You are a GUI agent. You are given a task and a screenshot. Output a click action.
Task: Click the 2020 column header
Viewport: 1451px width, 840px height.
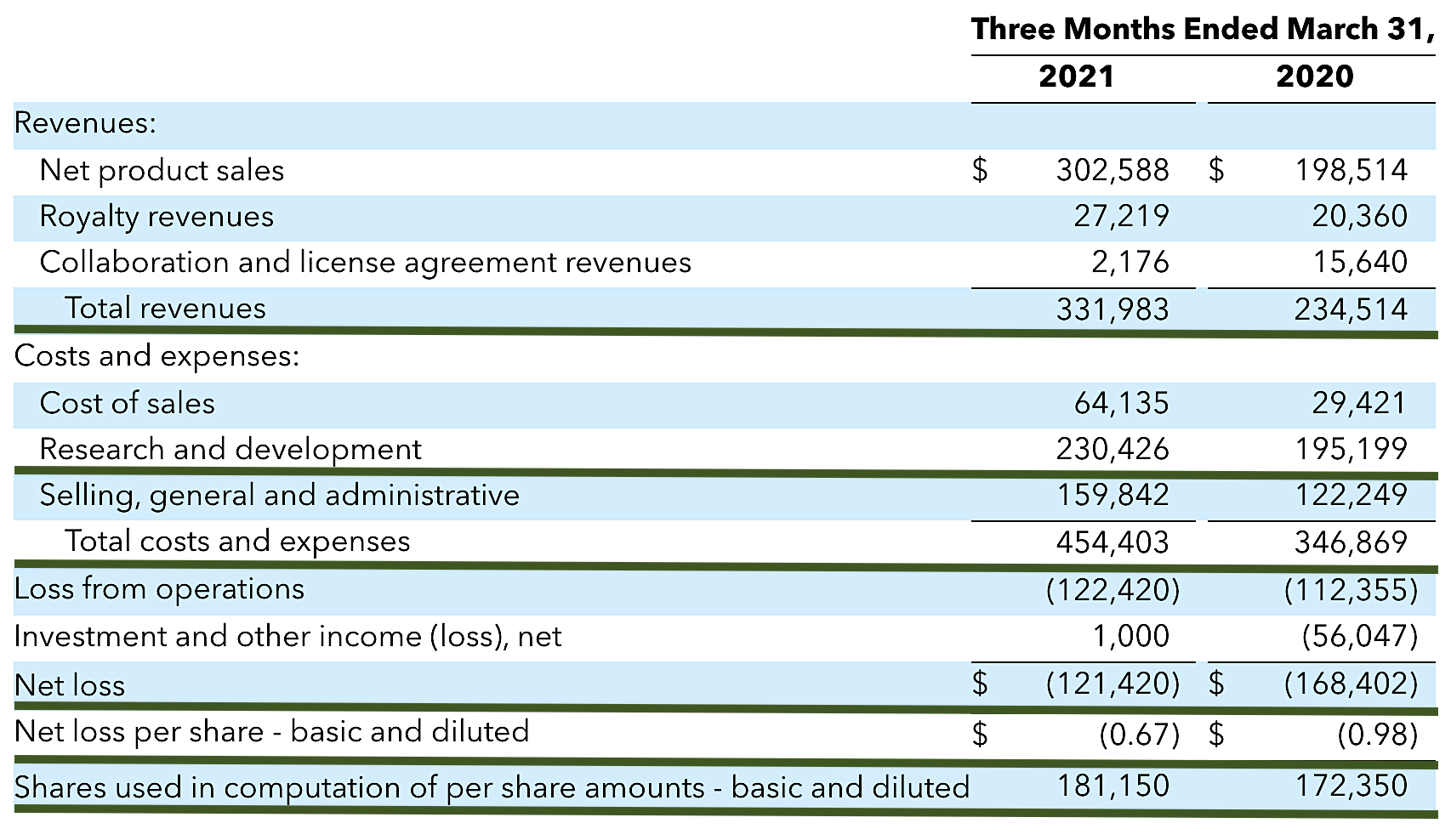pyautogui.click(x=1313, y=77)
